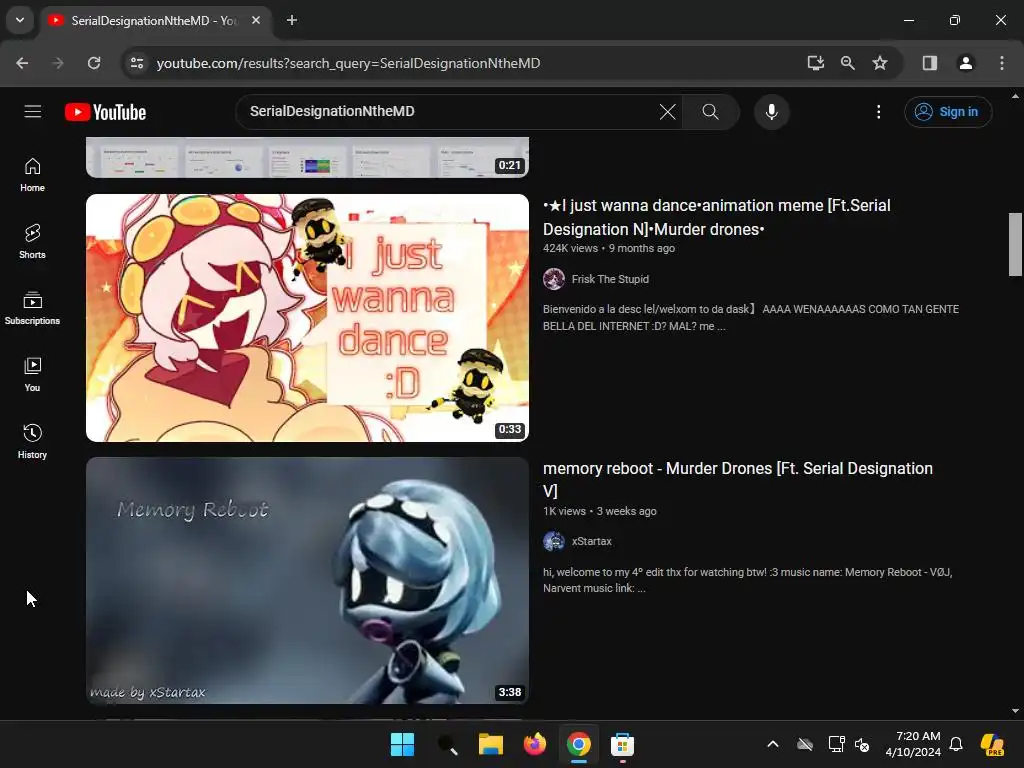The height and width of the screenshot is (768, 1024).
Task: Open the You section in sidebar
Action: pos(32,374)
